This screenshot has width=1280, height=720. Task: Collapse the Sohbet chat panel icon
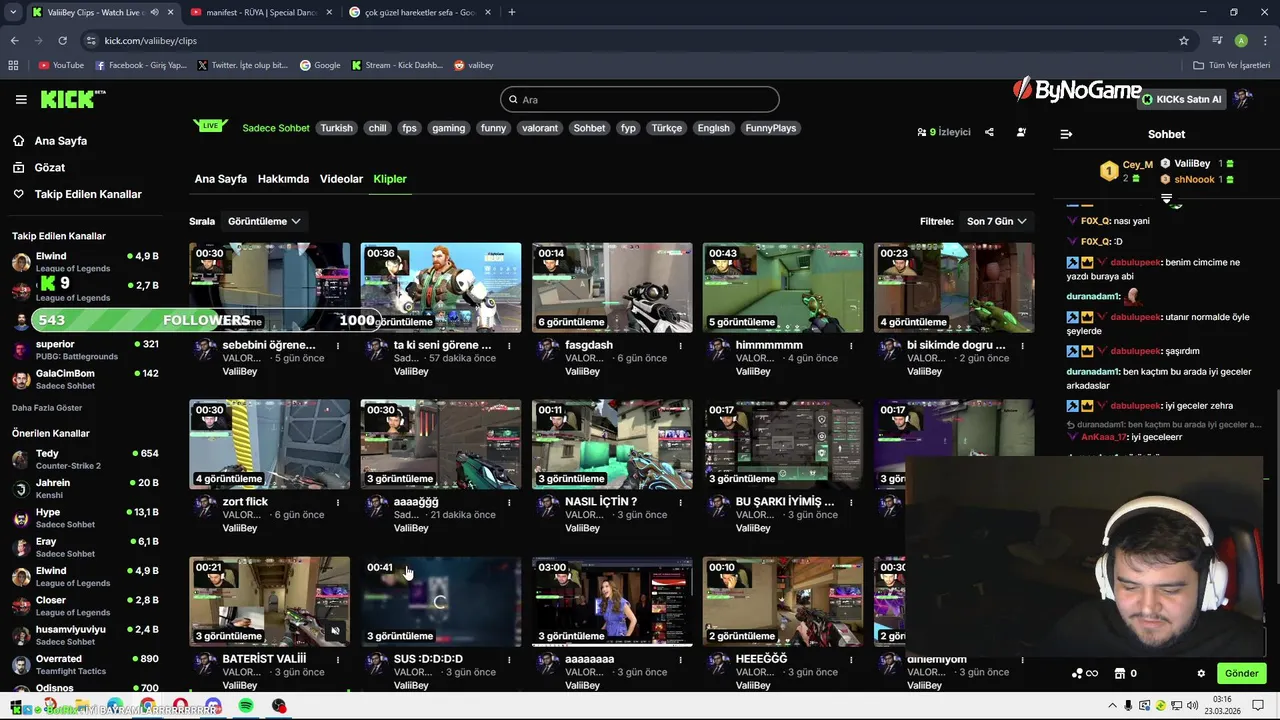click(1066, 134)
